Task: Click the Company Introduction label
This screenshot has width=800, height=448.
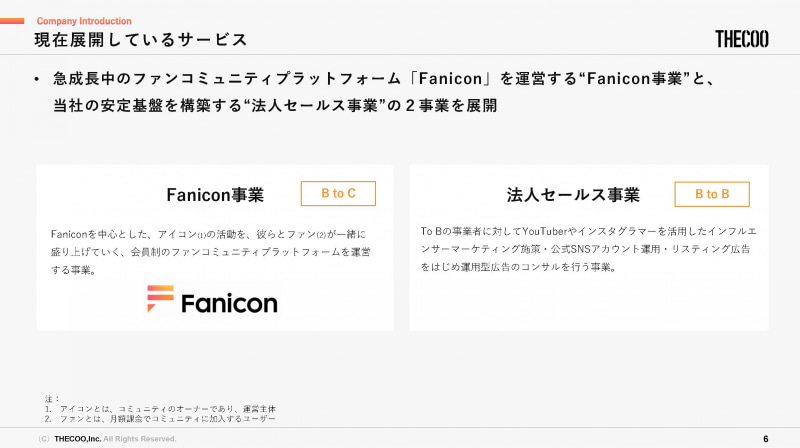Action: point(84,21)
